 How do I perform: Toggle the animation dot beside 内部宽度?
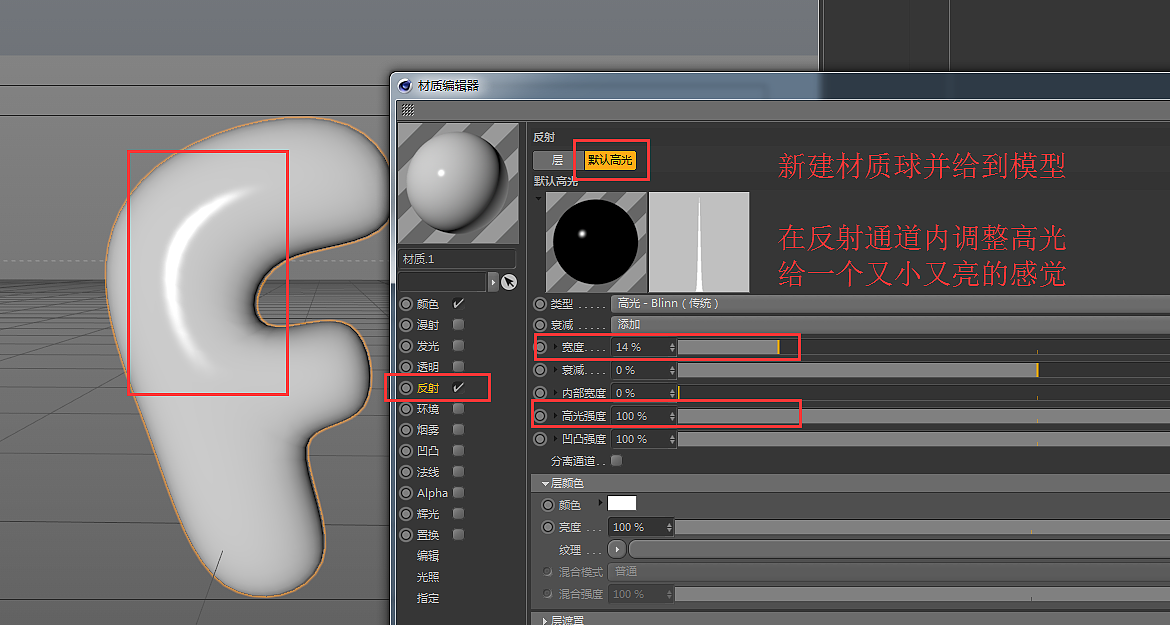coord(540,392)
